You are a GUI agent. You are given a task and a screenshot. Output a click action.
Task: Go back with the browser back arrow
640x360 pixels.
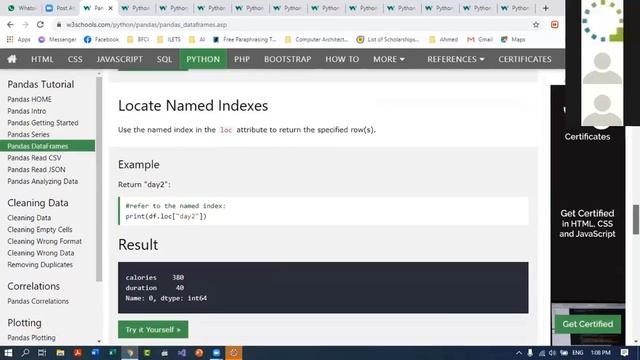(x=10, y=24)
